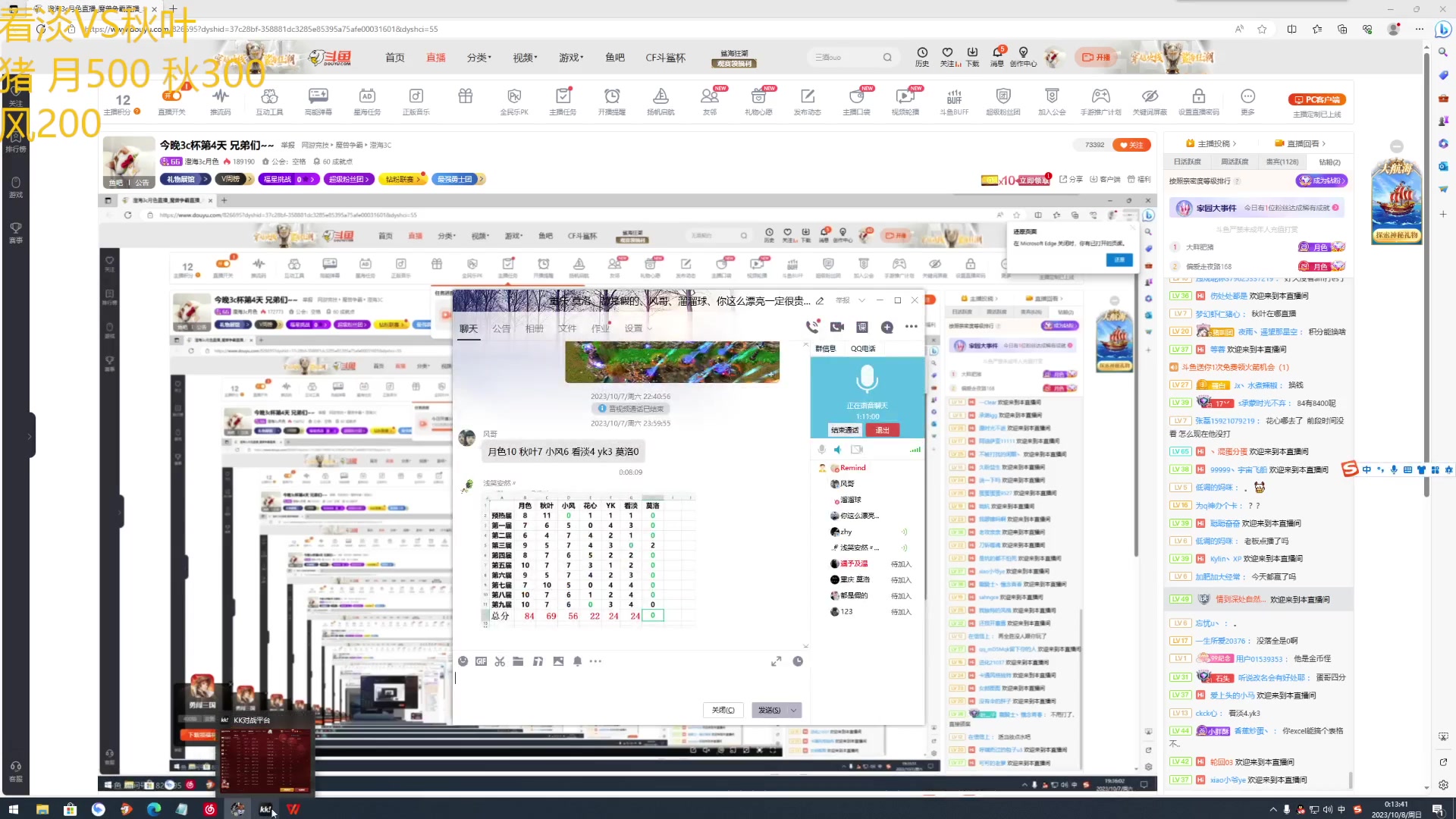Click the GIF icon in QQ chat toolbar
Image resolution: width=1456 pixels, height=819 pixels.
click(x=481, y=661)
